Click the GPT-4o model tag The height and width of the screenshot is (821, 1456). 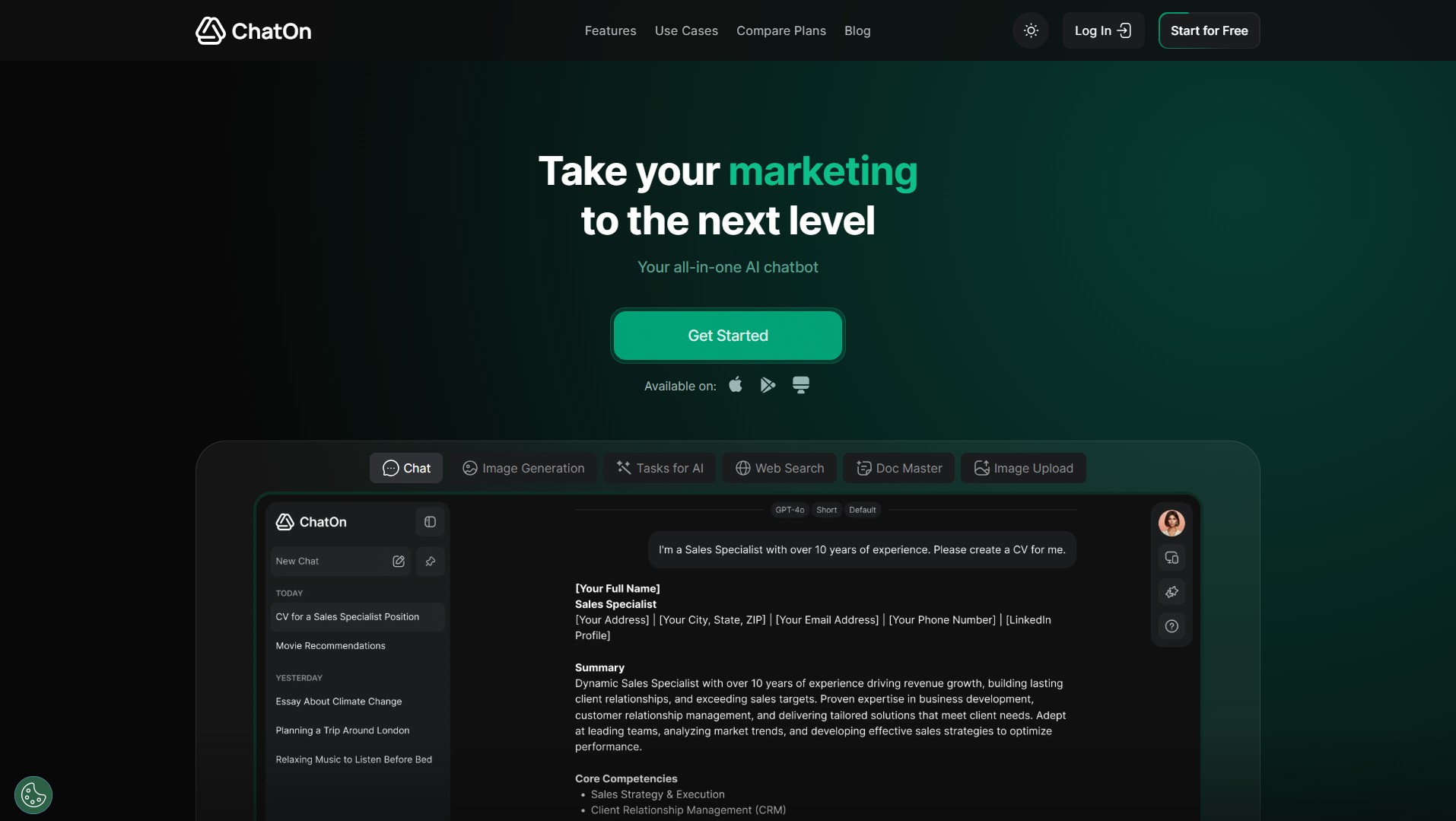[x=790, y=510]
